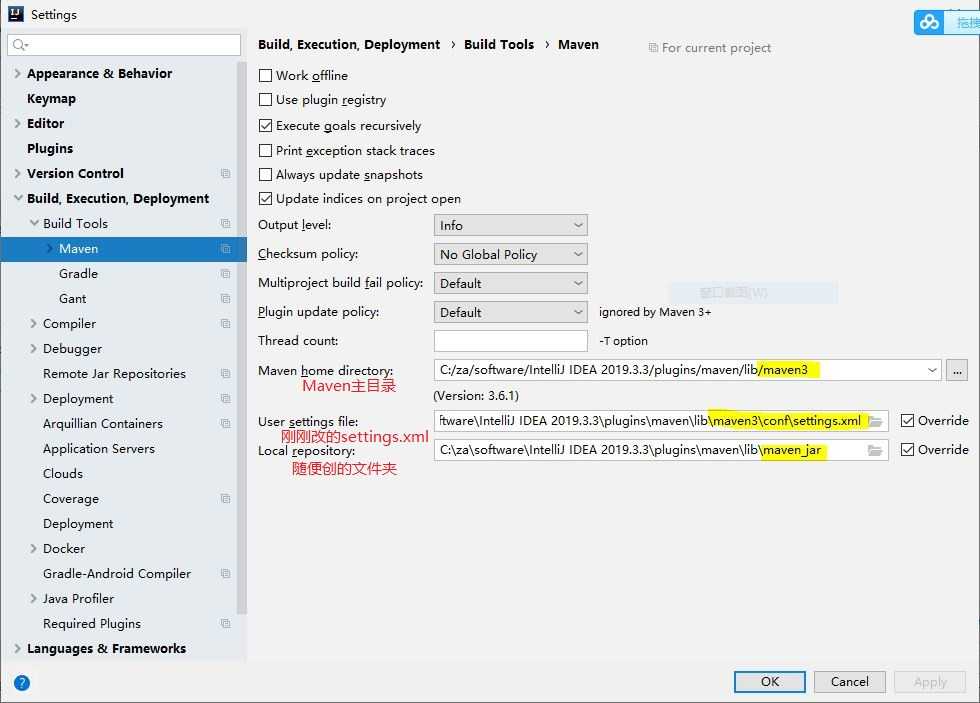Viewport: 980px width, 703px height.
Task: Click the settings tree vertical scrollbar
Action: 242,337
